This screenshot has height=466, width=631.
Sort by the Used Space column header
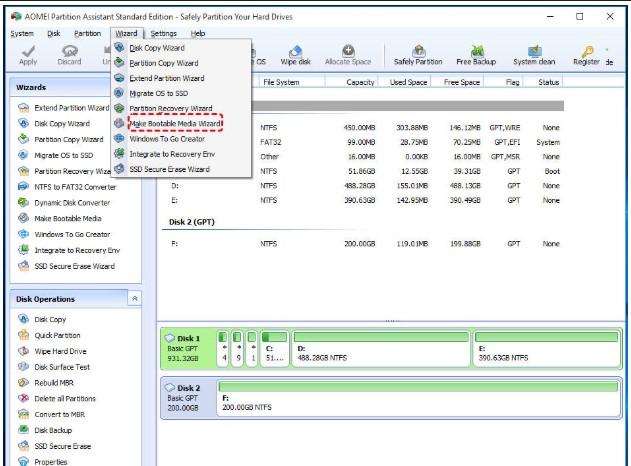404,82
